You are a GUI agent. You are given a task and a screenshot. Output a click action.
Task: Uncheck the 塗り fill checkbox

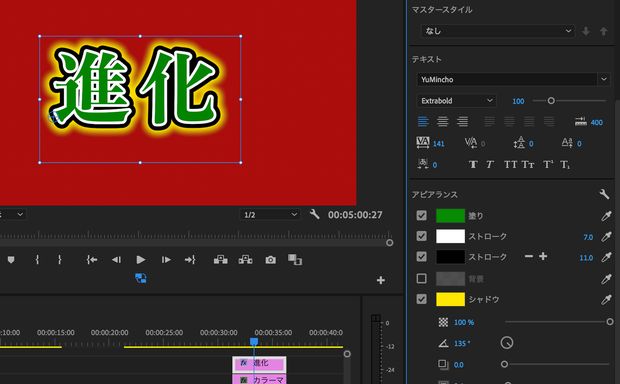pyautogui.click(x=422, y=216)
